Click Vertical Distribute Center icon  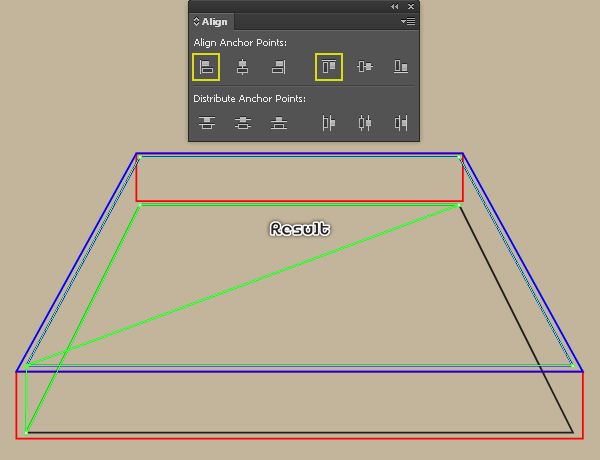click(243, 123)
